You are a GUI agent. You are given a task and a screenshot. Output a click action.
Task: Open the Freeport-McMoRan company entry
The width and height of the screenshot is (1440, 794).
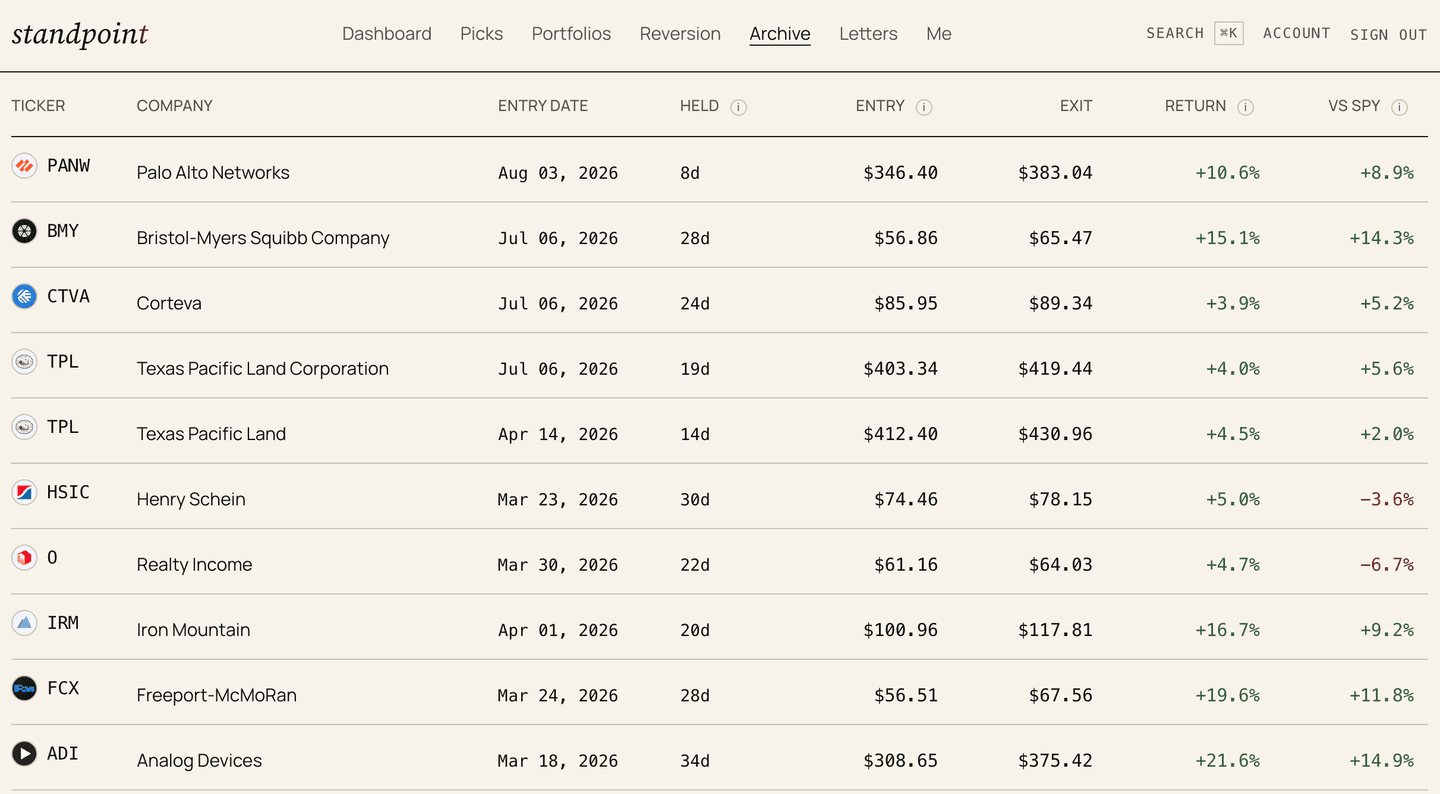[217, 695]
